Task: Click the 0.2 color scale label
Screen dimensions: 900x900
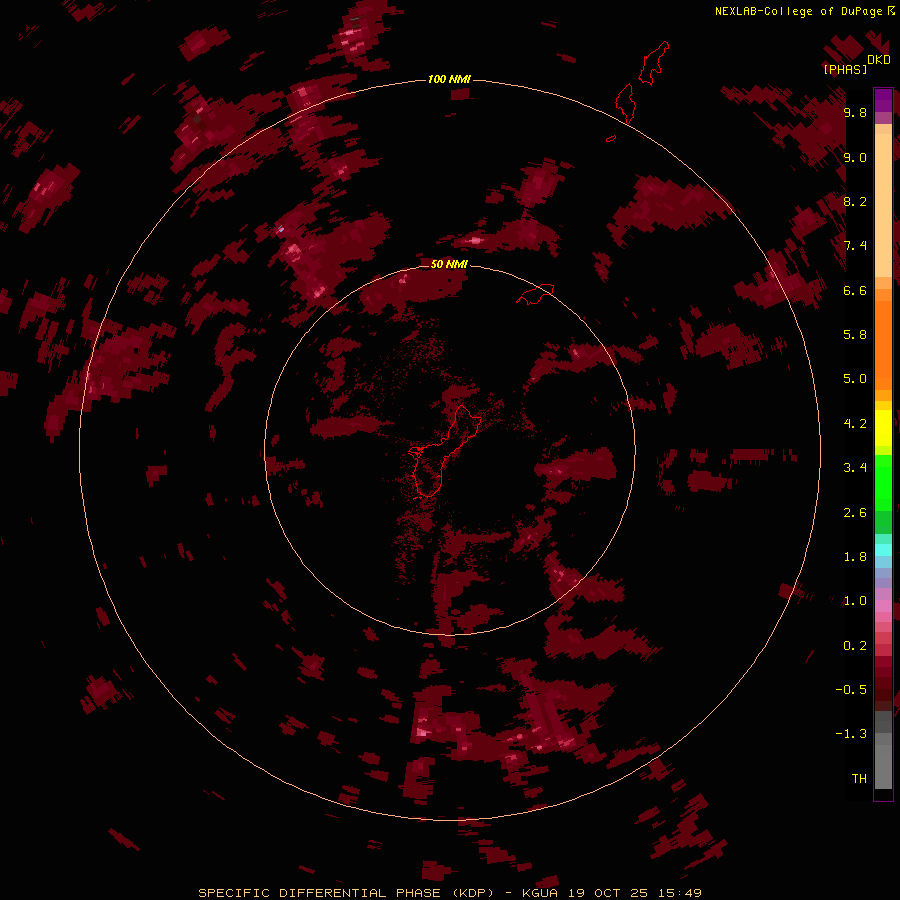Action: click(x=855, y=646)
